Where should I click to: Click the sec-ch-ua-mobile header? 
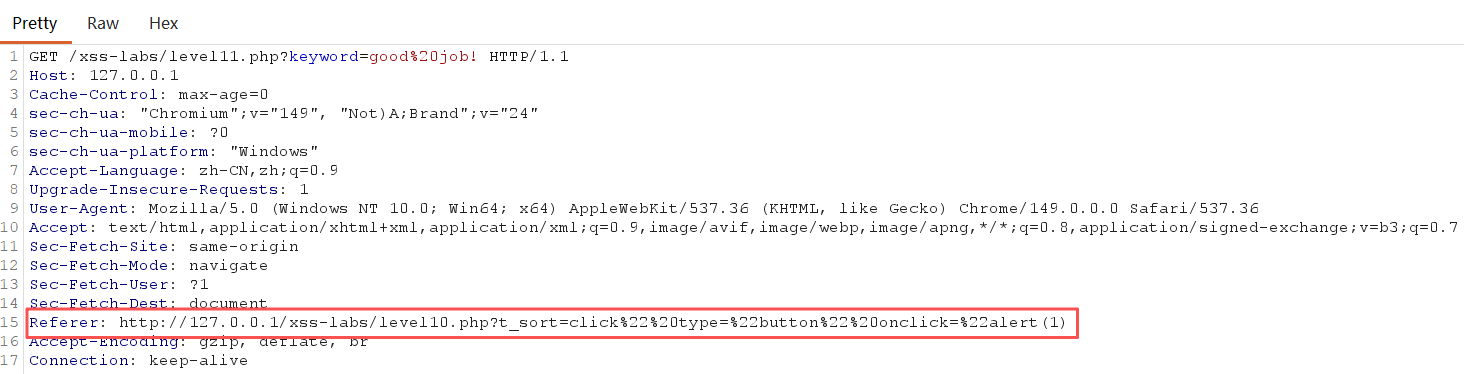(129, 132)
